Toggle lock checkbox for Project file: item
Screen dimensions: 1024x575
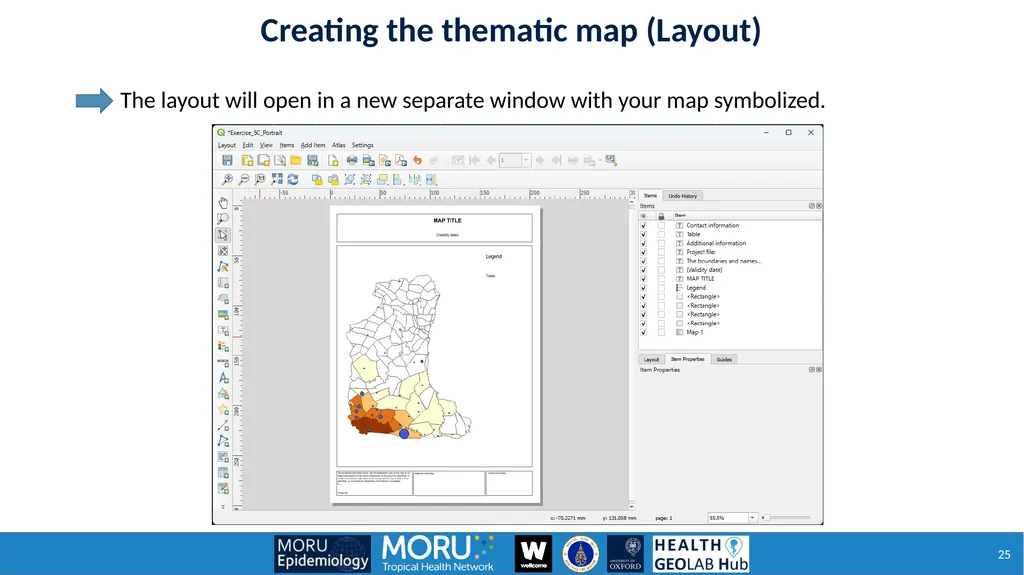661,252
